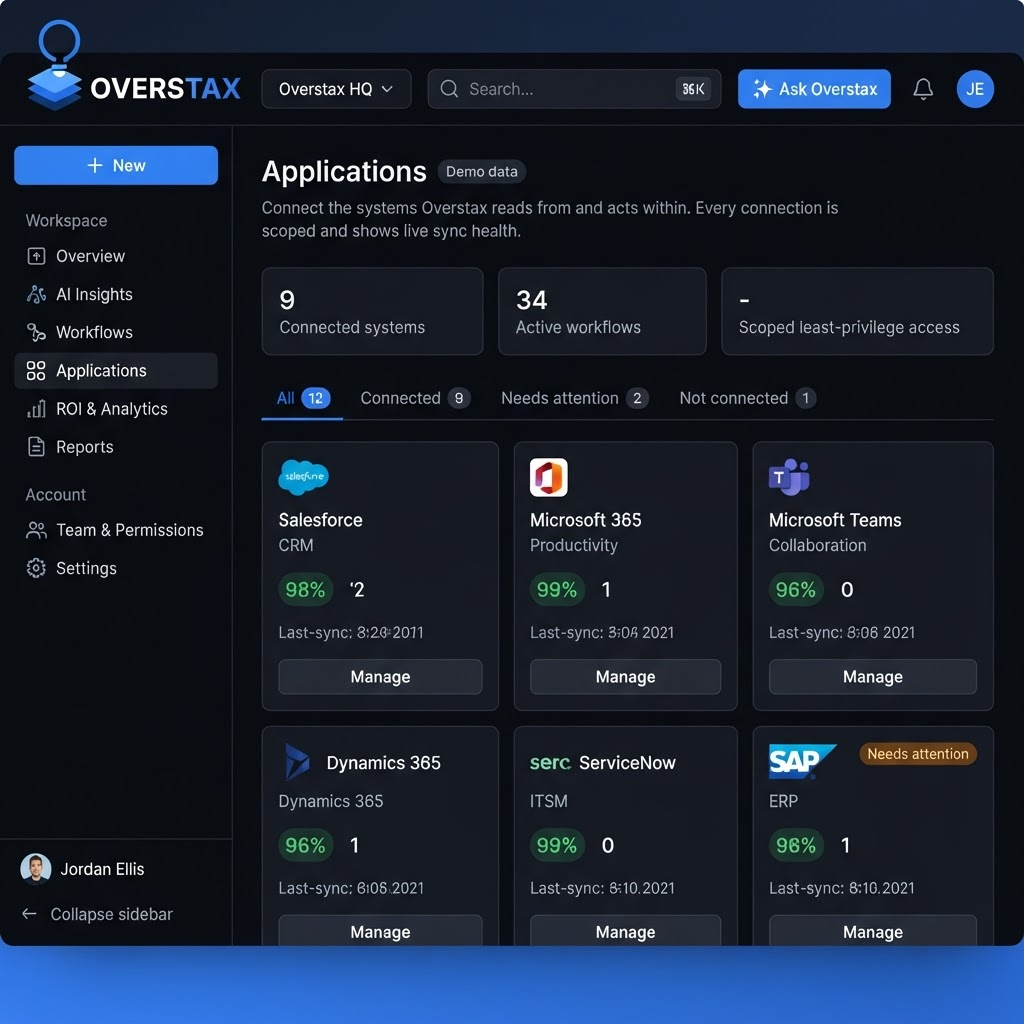This screenshot has width=1024, height=1024.
Task: Click the 34 Active workflows card
Action: pos(602,311)
